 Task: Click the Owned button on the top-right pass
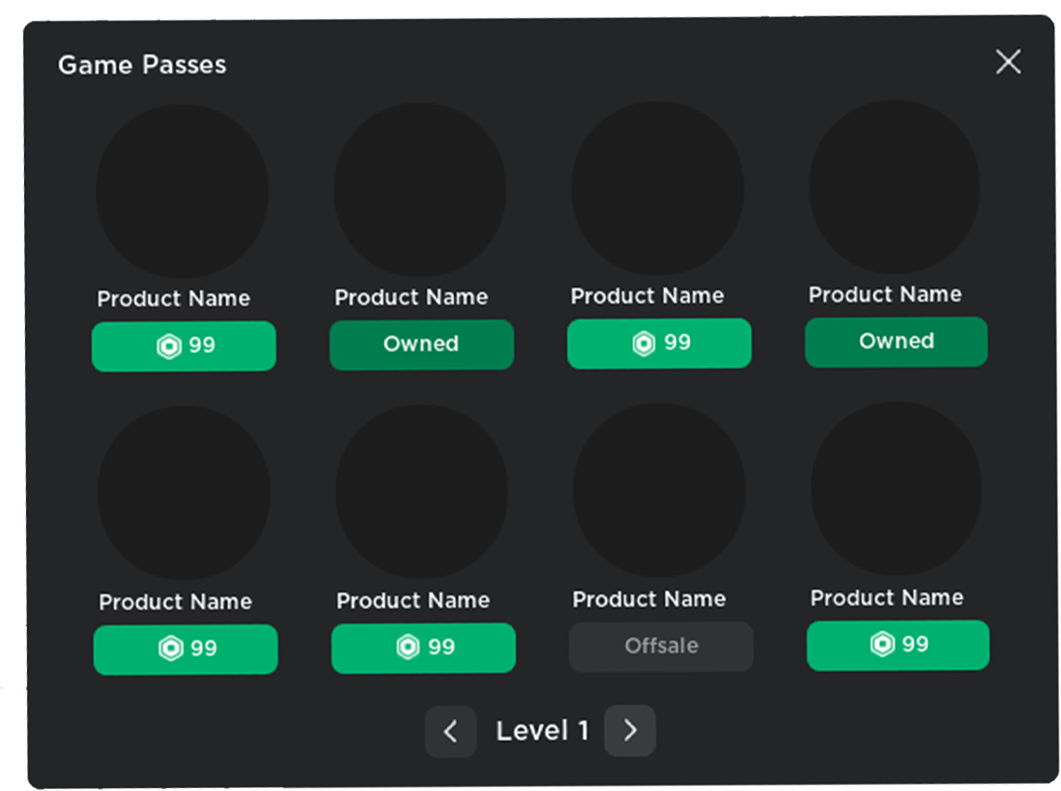pyautogui.click(x=896, y=342)
